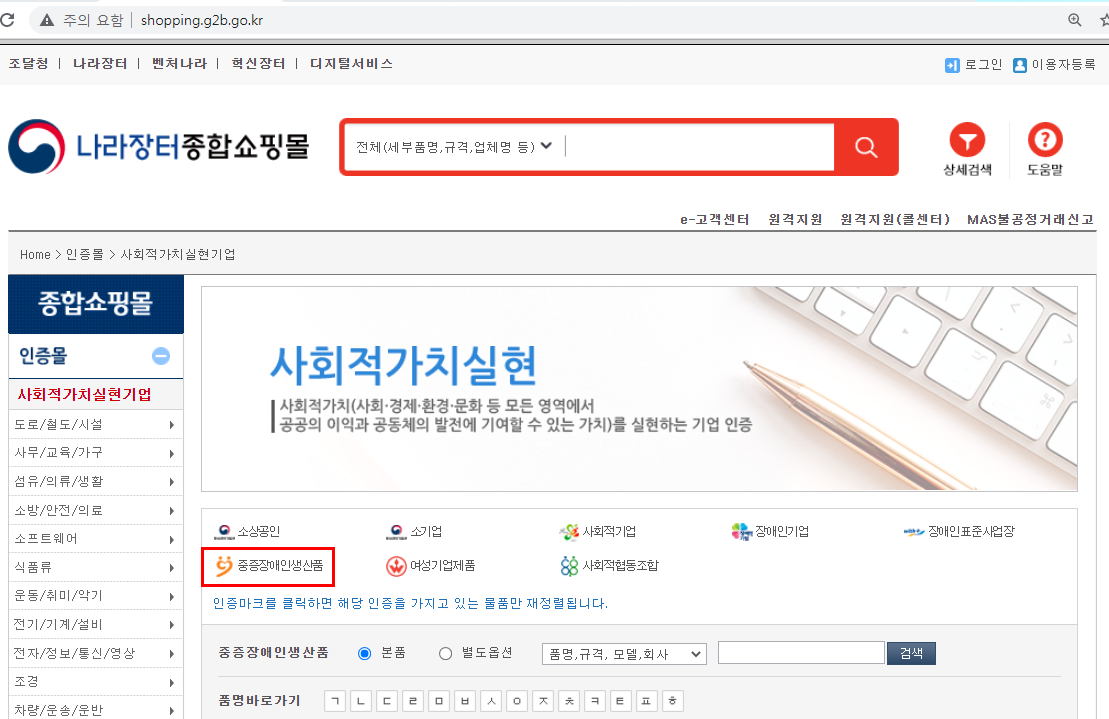Jump to items starting with ㄹ
Screen dimensions: 1109x719
pos(413,701)
